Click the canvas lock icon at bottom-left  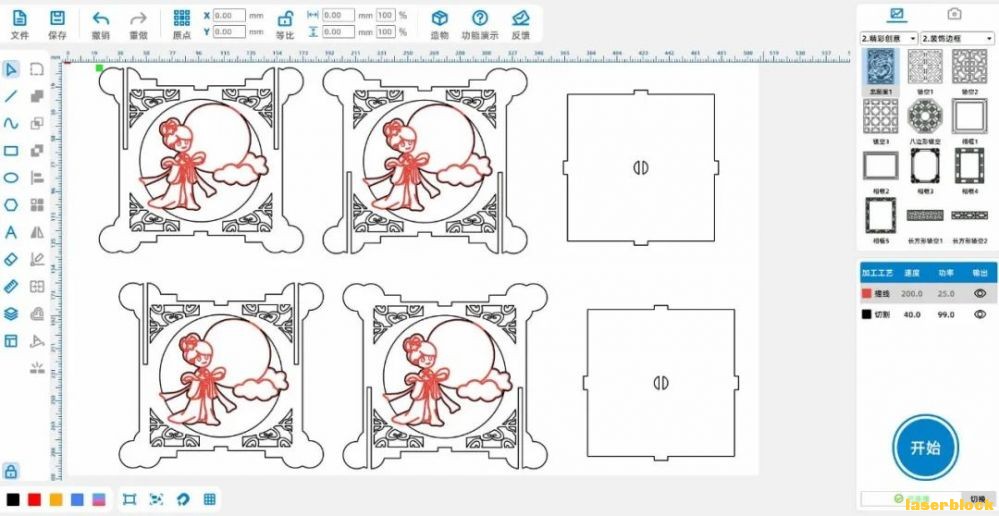(11, 471)
